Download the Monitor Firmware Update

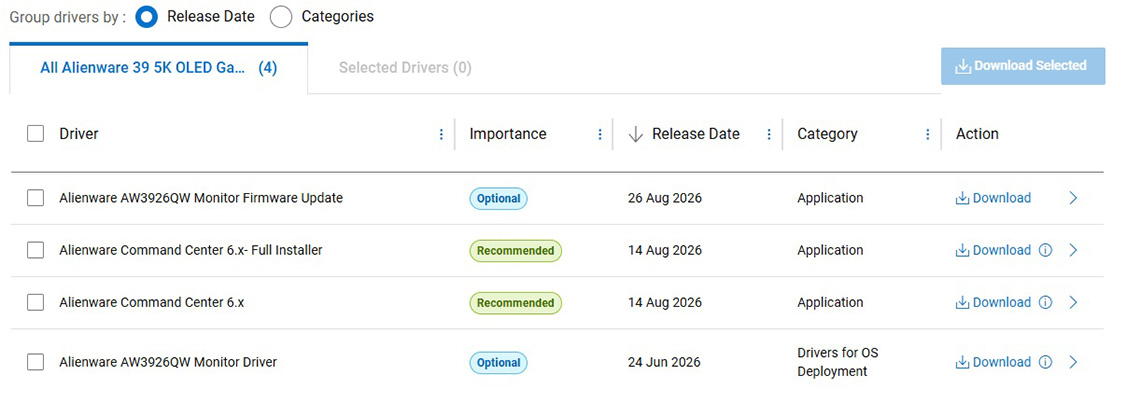[993, 198]
